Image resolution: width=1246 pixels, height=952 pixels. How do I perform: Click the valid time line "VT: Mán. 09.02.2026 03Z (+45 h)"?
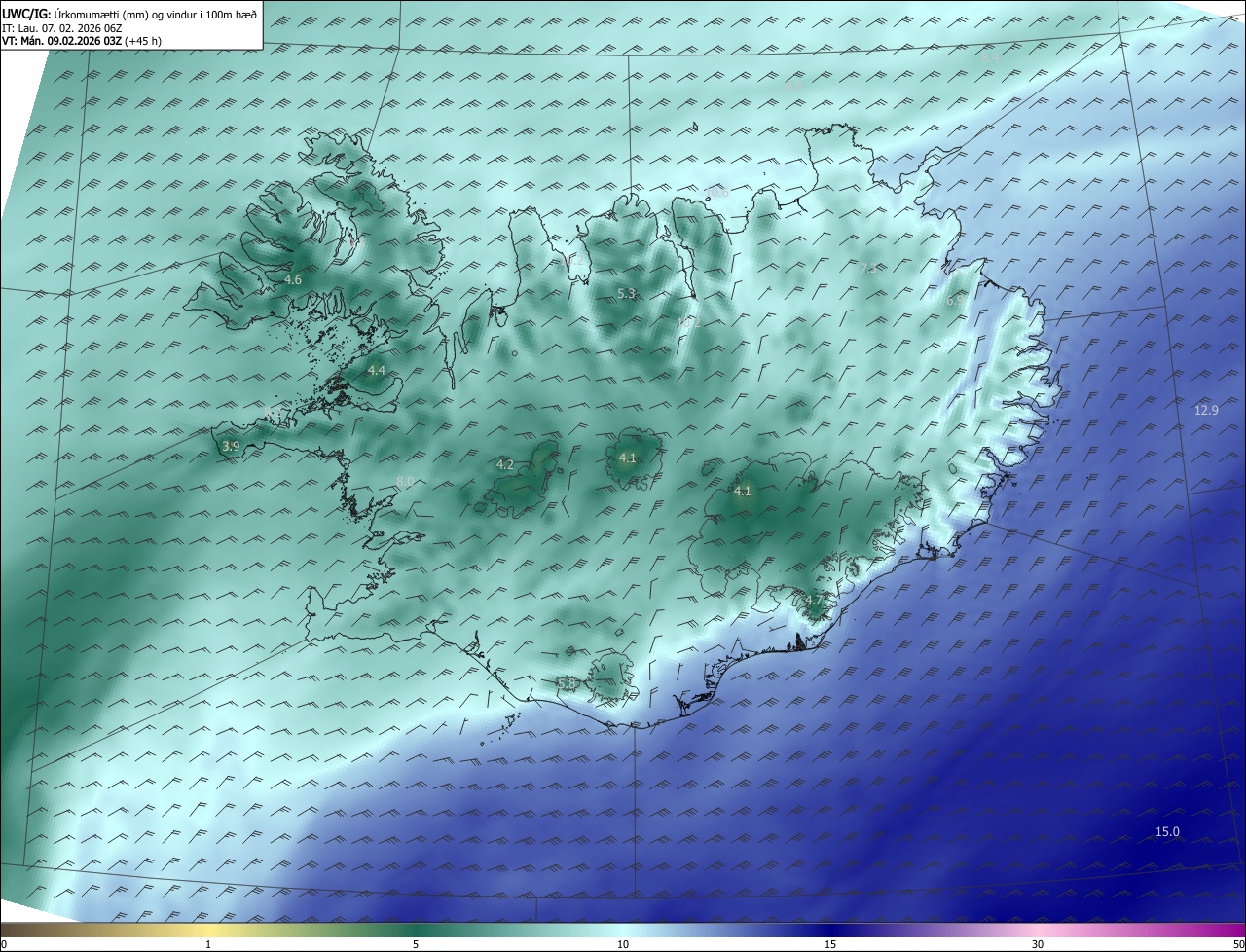[82, 41]
